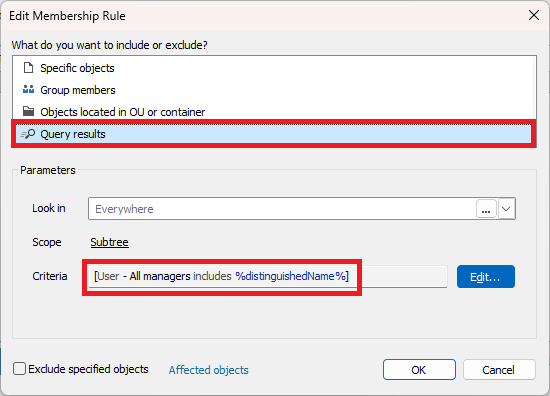The image size is (550, 396).
Task: Dismiss the dialog with Cancel
Action: 499,369
